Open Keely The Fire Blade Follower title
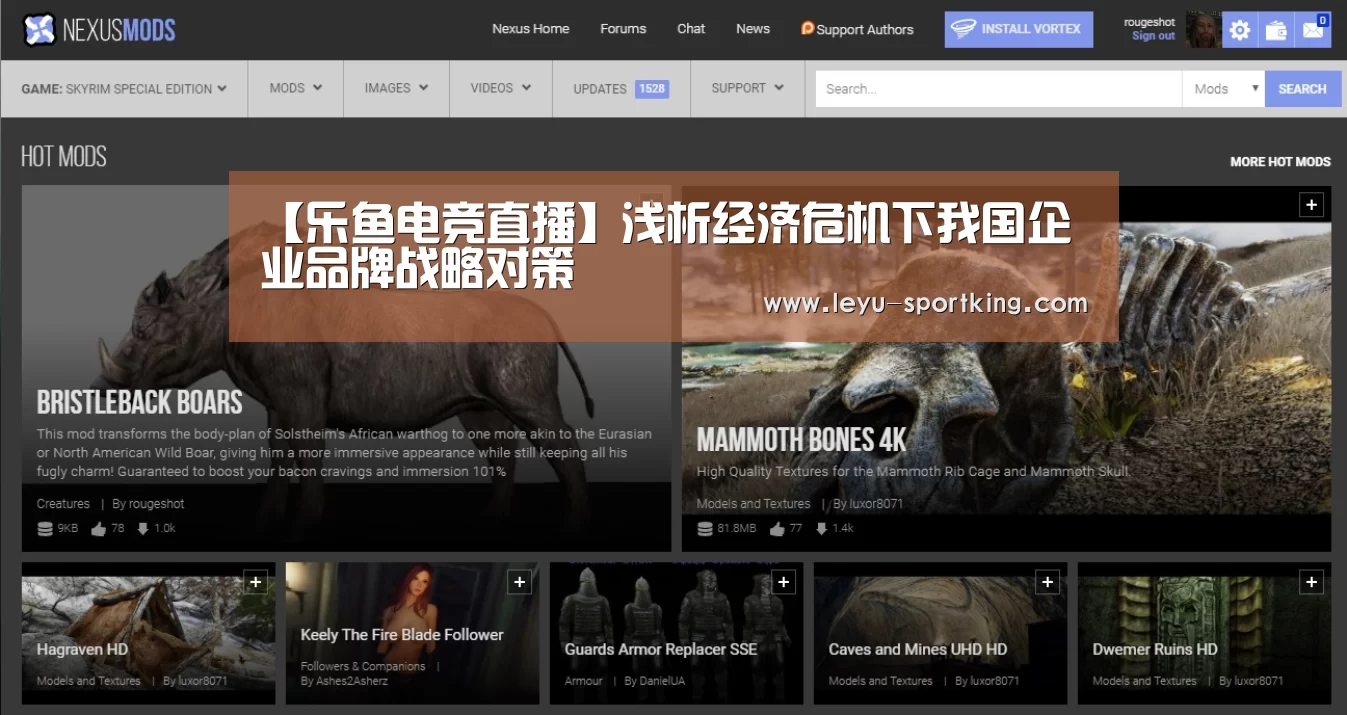 [402, 635]
